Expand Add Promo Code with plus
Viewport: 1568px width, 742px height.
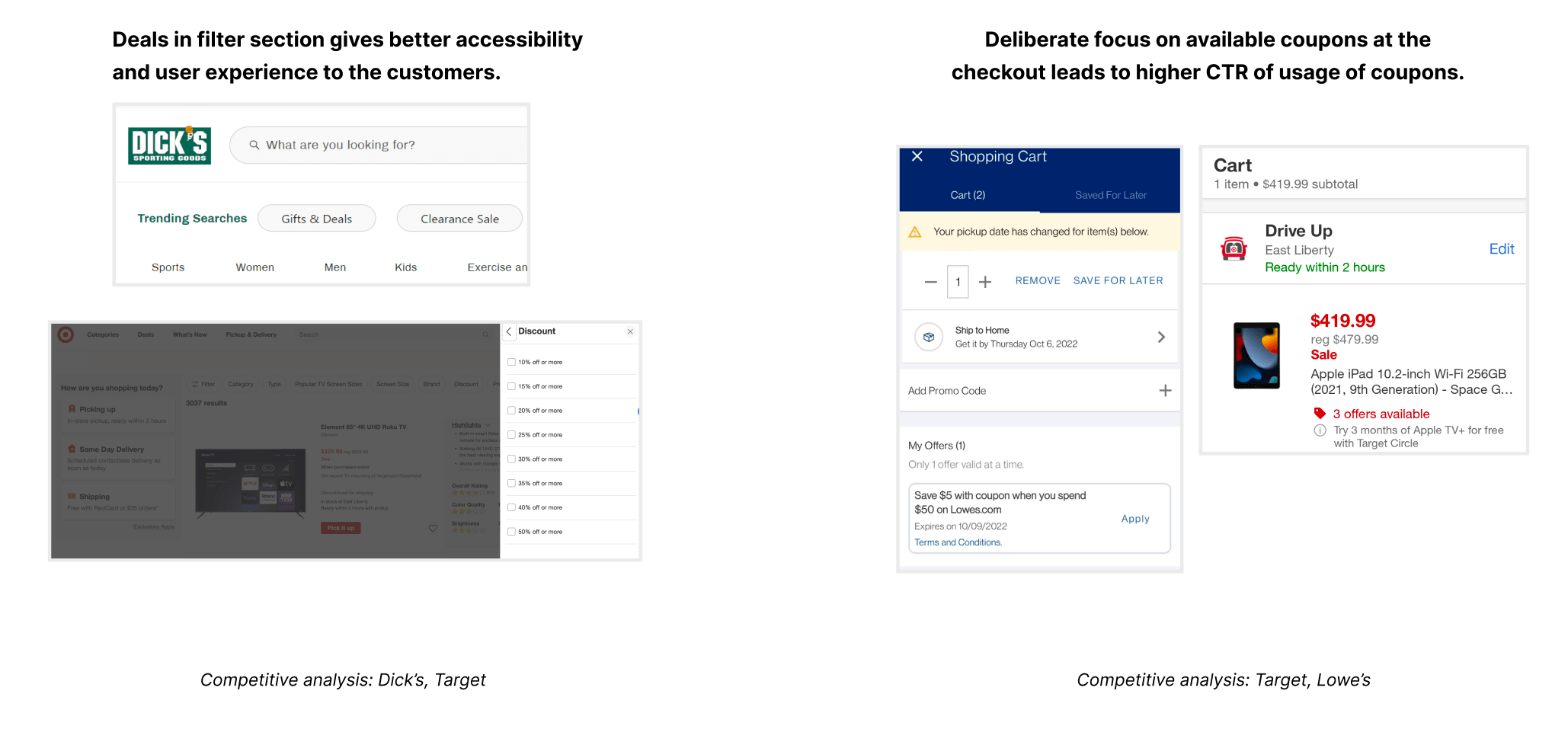pos(1165,391)
